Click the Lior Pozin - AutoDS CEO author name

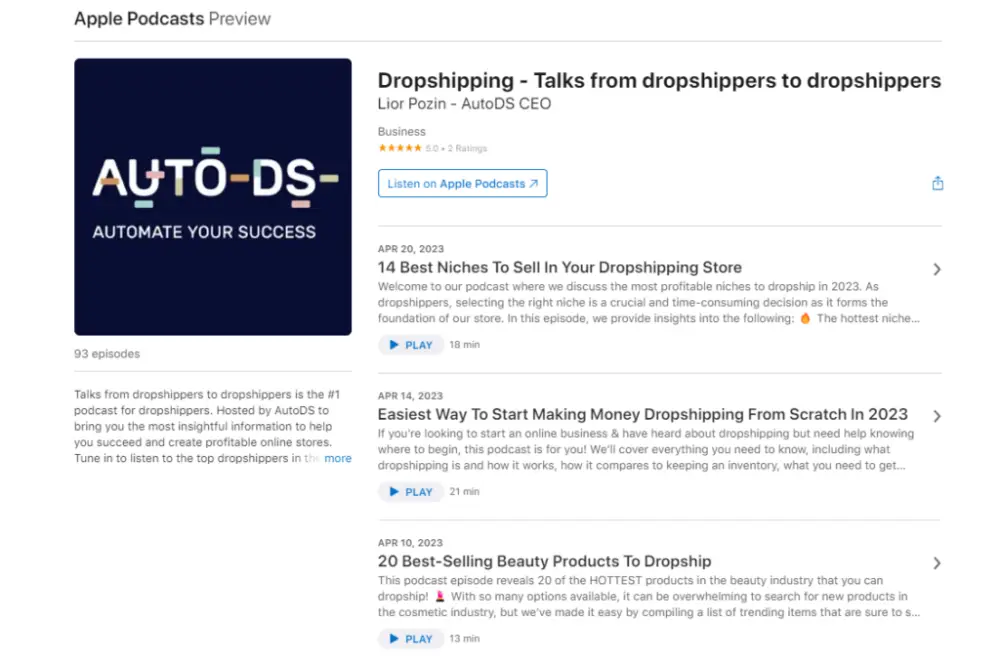464,104
